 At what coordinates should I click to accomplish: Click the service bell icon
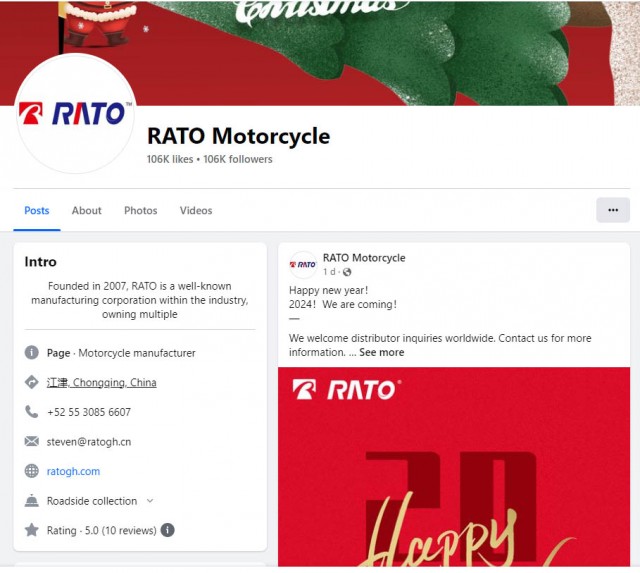(31, 500)
